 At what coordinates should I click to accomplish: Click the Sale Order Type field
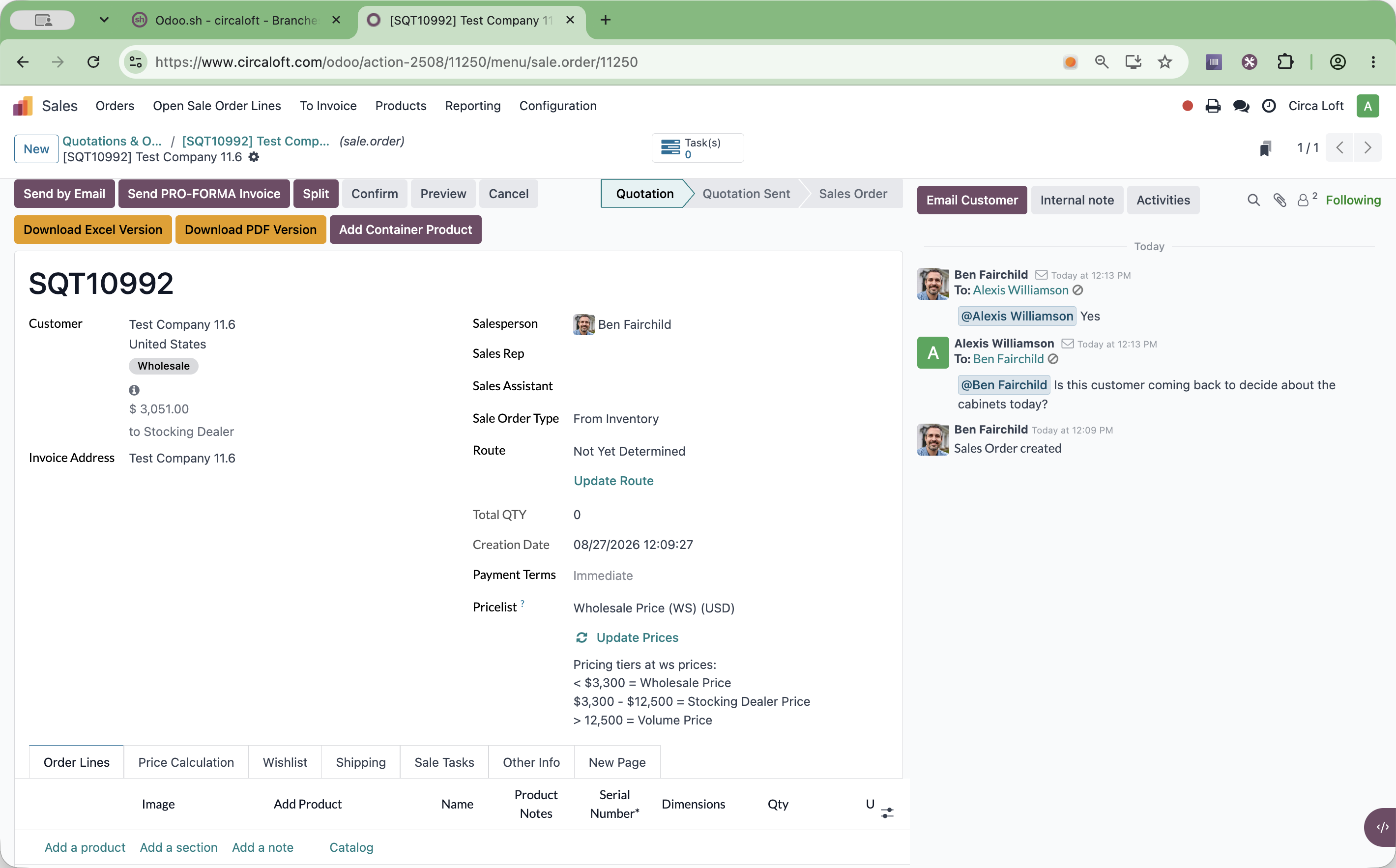pyautogui.click(x=616, y=419)
